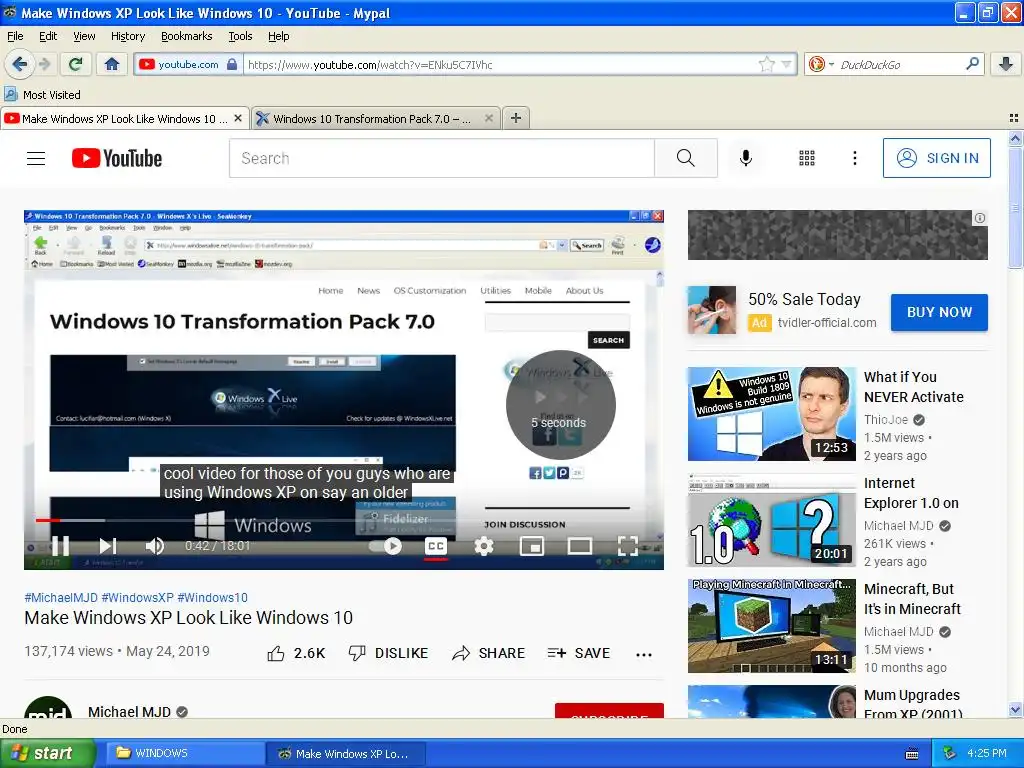Open the Windows Start menu
Image resolution: width=1024 pixels, height=768 pixels.
coord(46,753)
